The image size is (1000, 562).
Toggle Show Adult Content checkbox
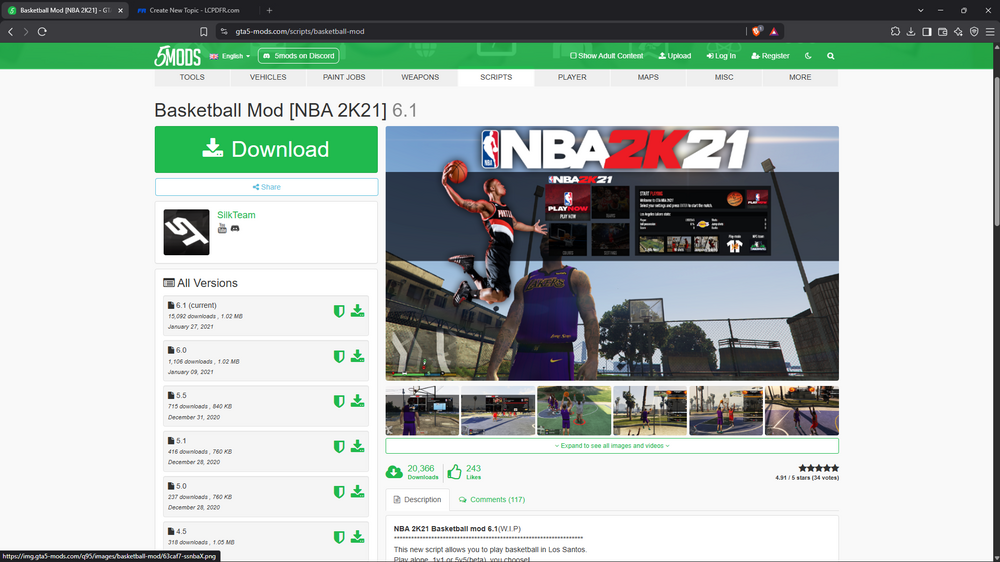pos(607,56)
